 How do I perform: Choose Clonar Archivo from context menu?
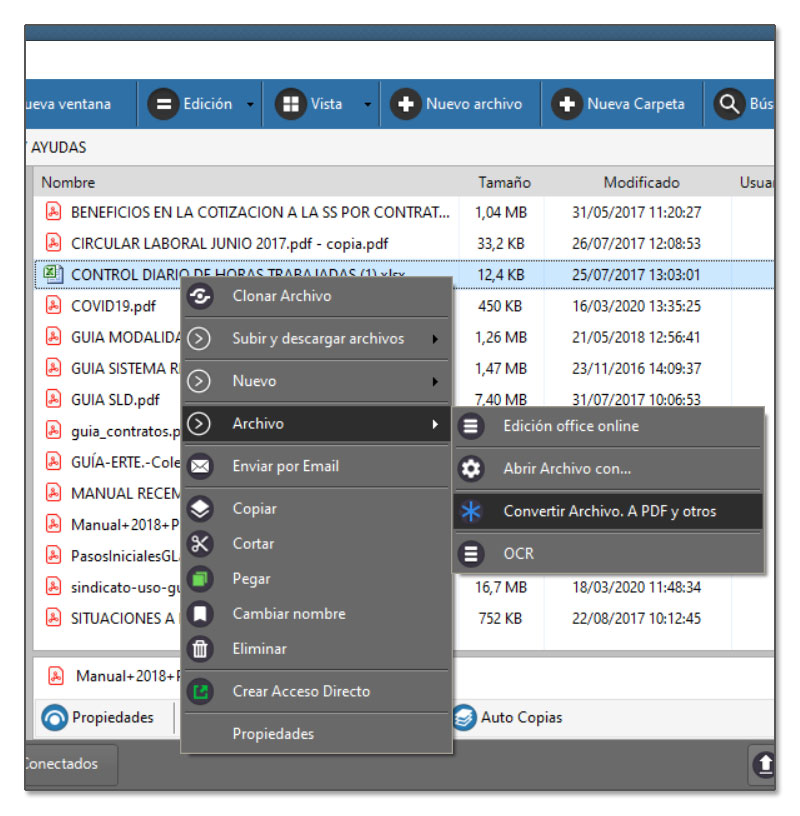pos(316,296)
